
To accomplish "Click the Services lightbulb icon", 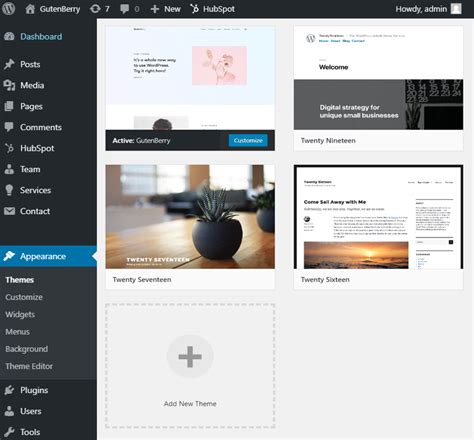I will (9, 190).
